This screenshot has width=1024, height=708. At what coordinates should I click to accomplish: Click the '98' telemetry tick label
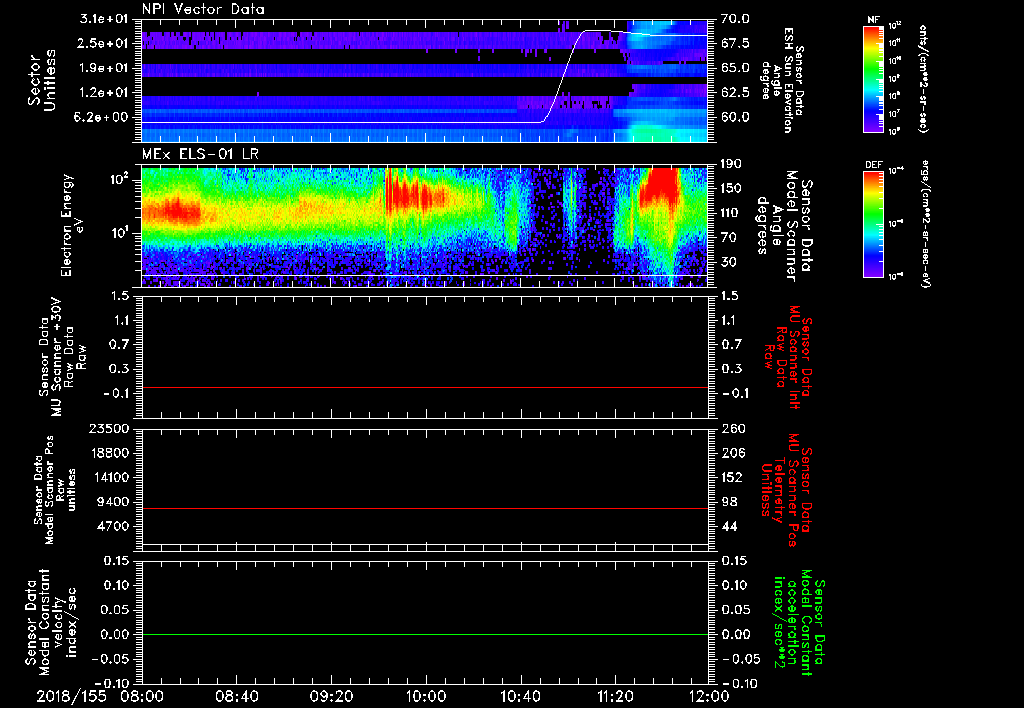tap(729, 502)
